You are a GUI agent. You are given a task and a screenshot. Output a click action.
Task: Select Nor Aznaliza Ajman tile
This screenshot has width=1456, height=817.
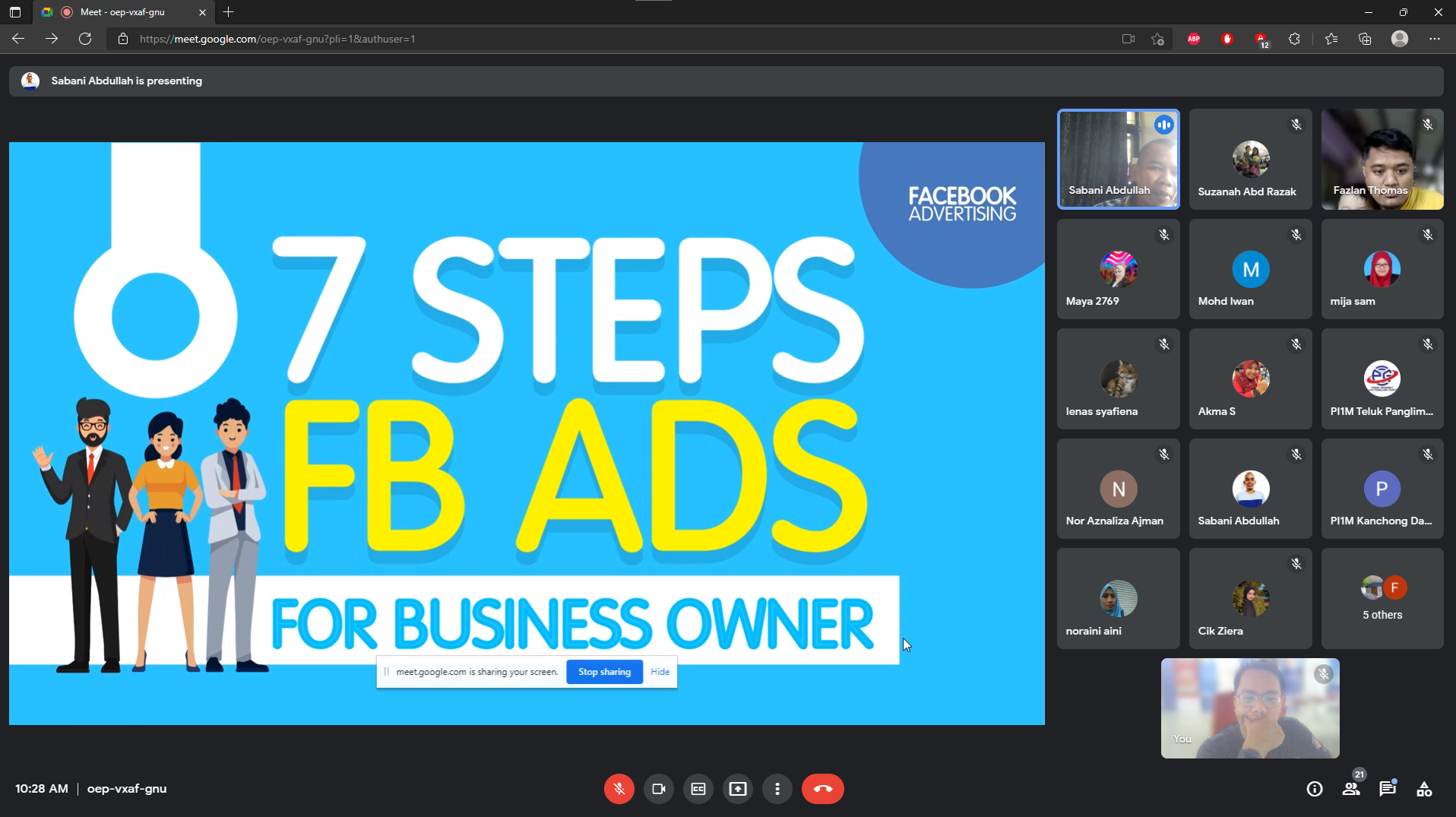point(1118,489)
